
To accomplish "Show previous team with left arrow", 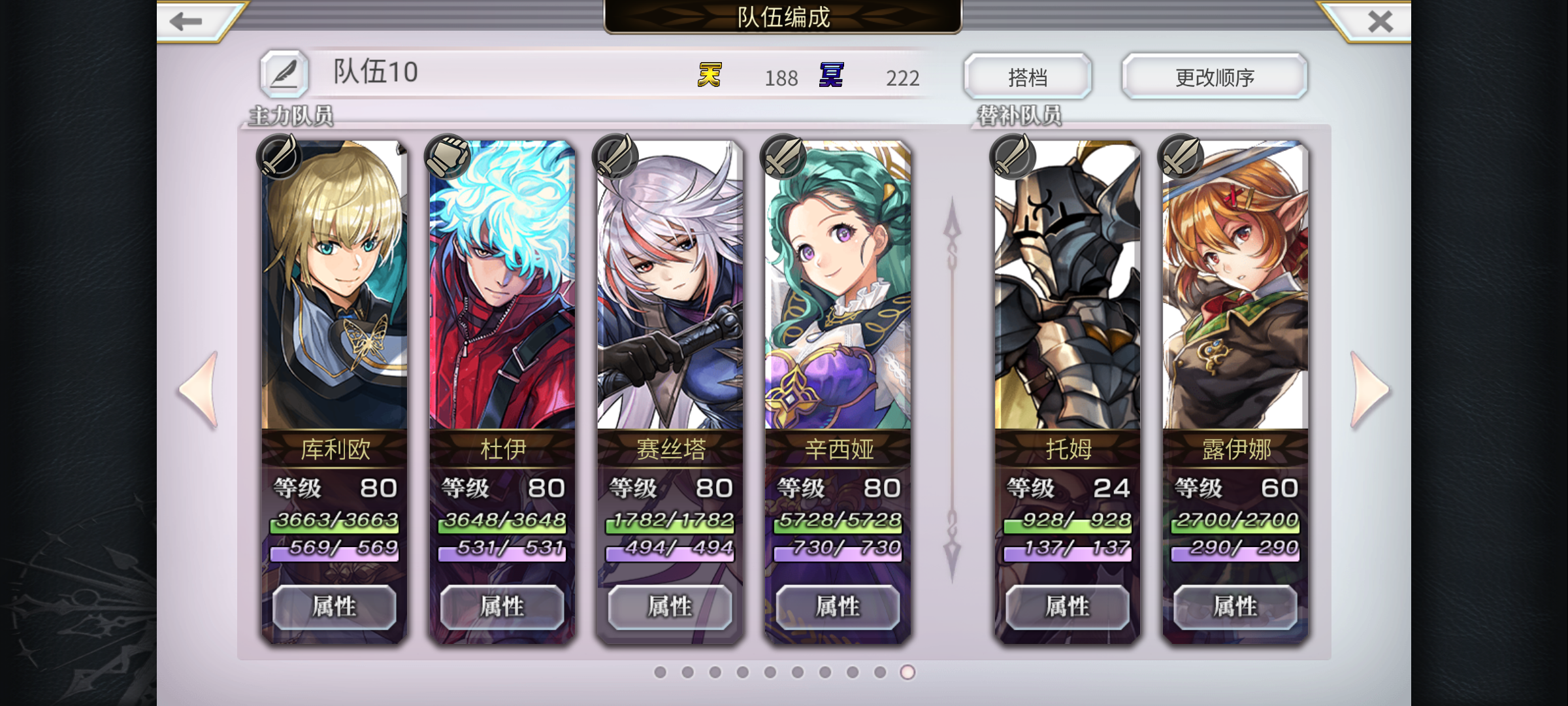I will point(199,390).
